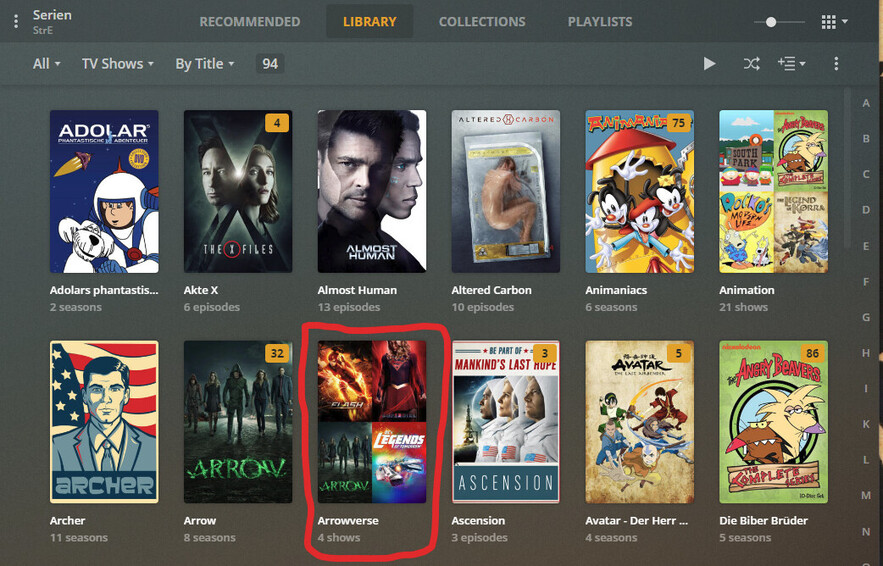The width and height of the screenshot is (883, 566).
Task: Open the TV Shows type dropdown
Action: pos(118,64)
